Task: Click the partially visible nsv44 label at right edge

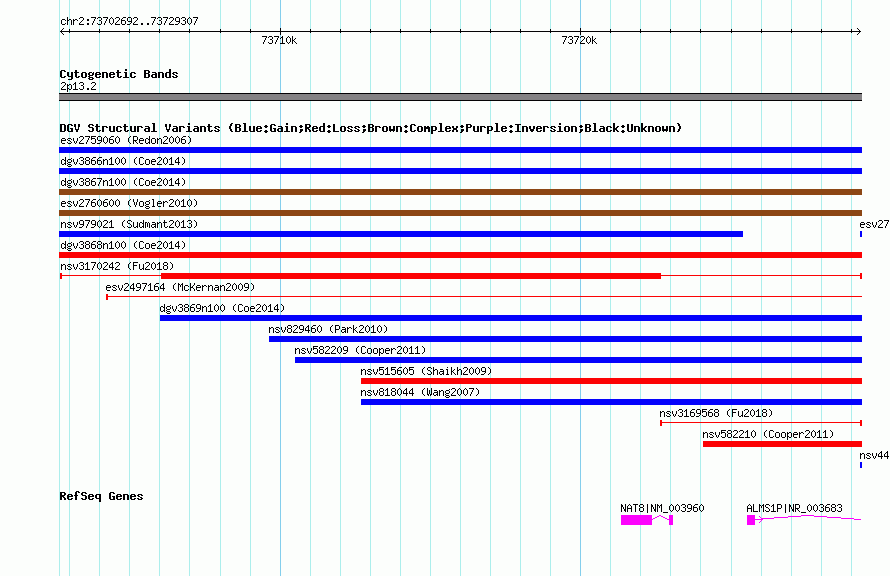Action: point(874,455)
